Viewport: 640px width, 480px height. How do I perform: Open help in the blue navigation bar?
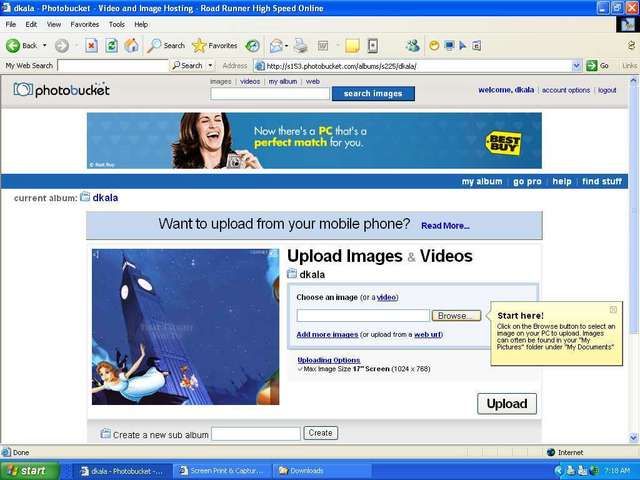[x=562, y=181]
